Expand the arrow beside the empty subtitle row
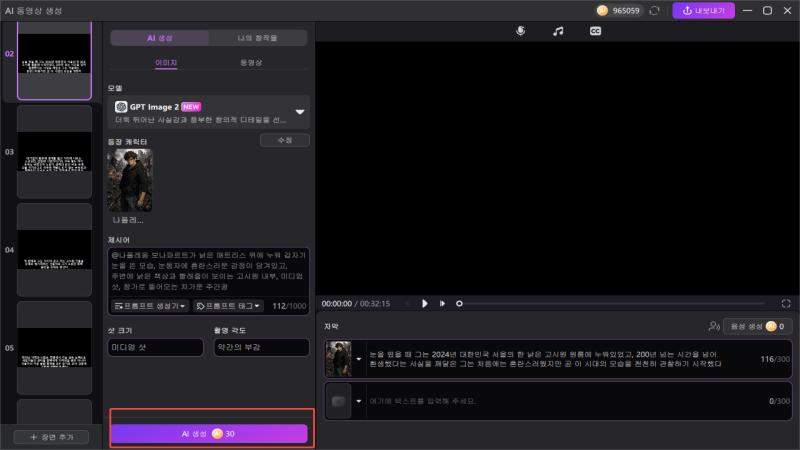 click(359, 402)
